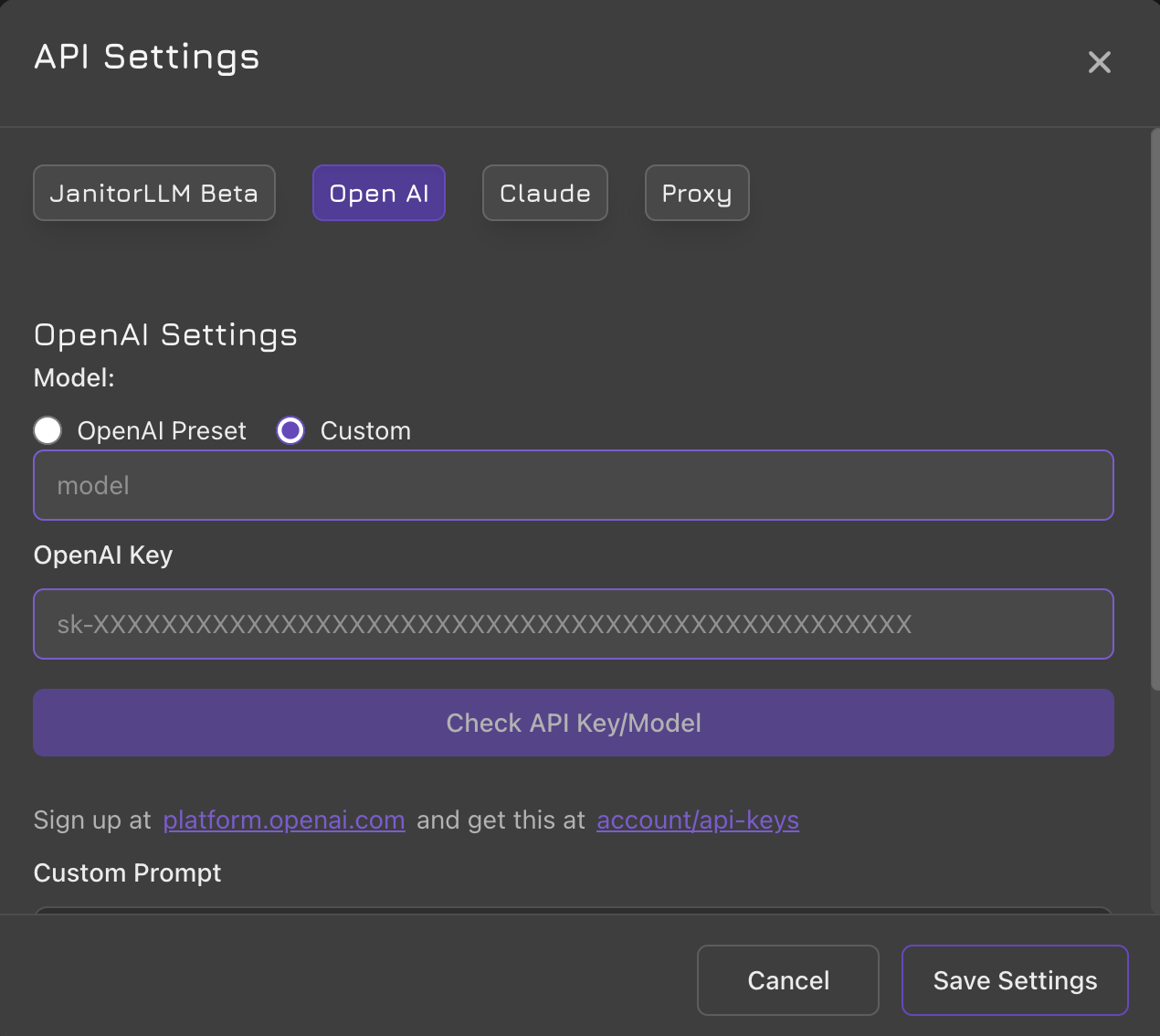Focus the OpenAI Key input box
This screenshot has height=1036, width=1160.
click(x=573, y=625)
